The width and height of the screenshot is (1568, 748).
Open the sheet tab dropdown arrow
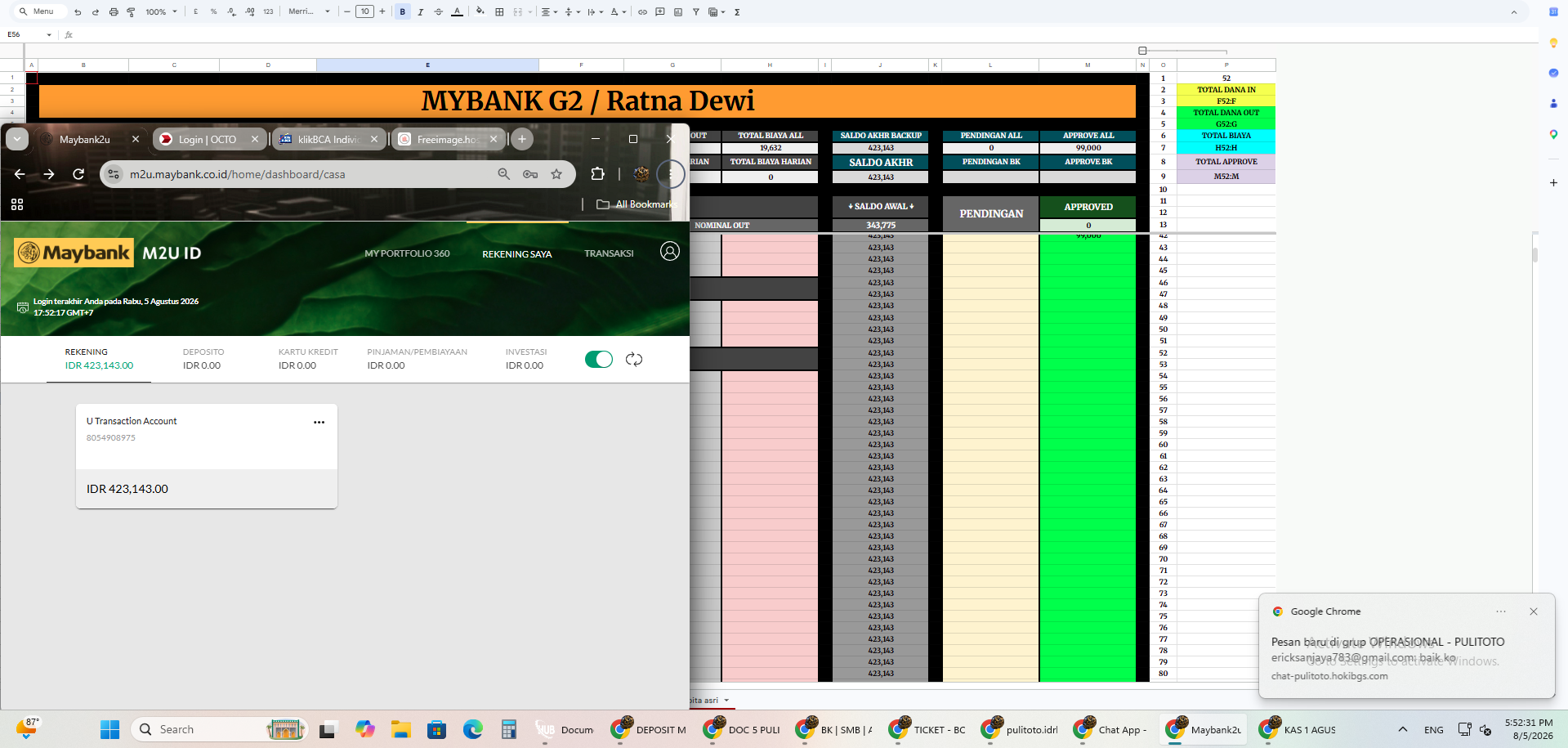point(726,701)
